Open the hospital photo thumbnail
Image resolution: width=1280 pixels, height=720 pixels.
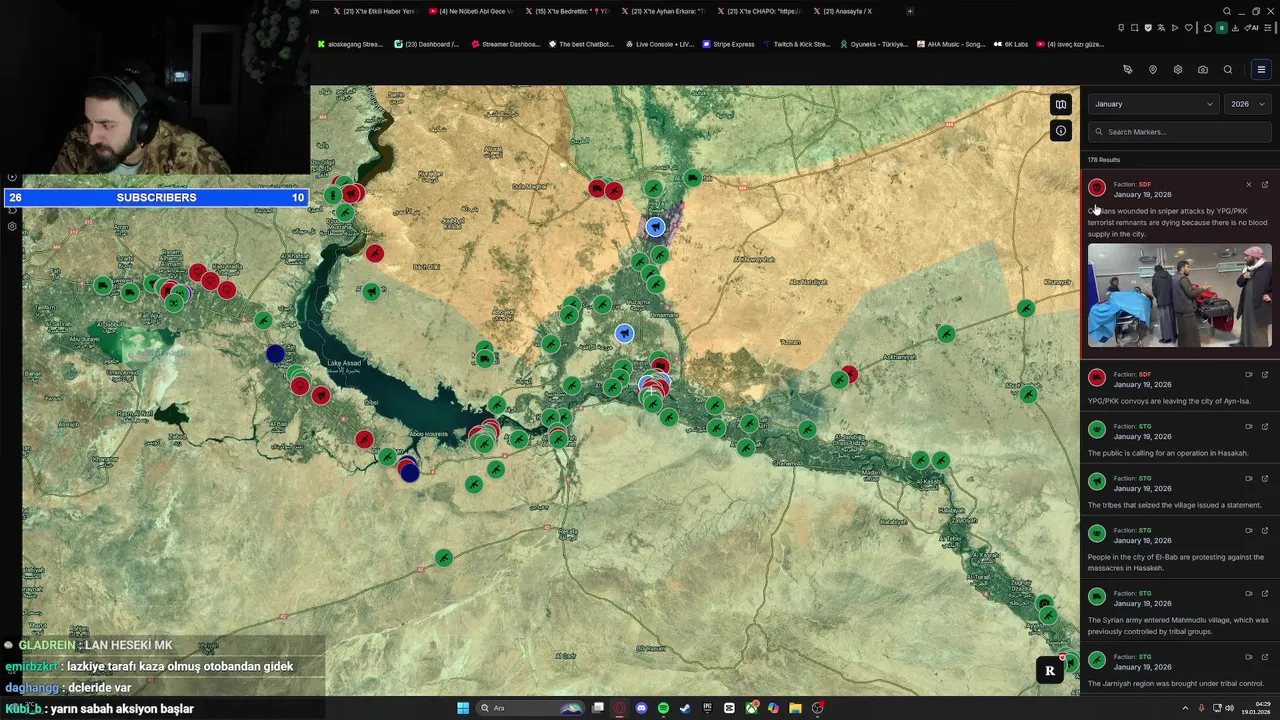click(x=1180, y=296)
